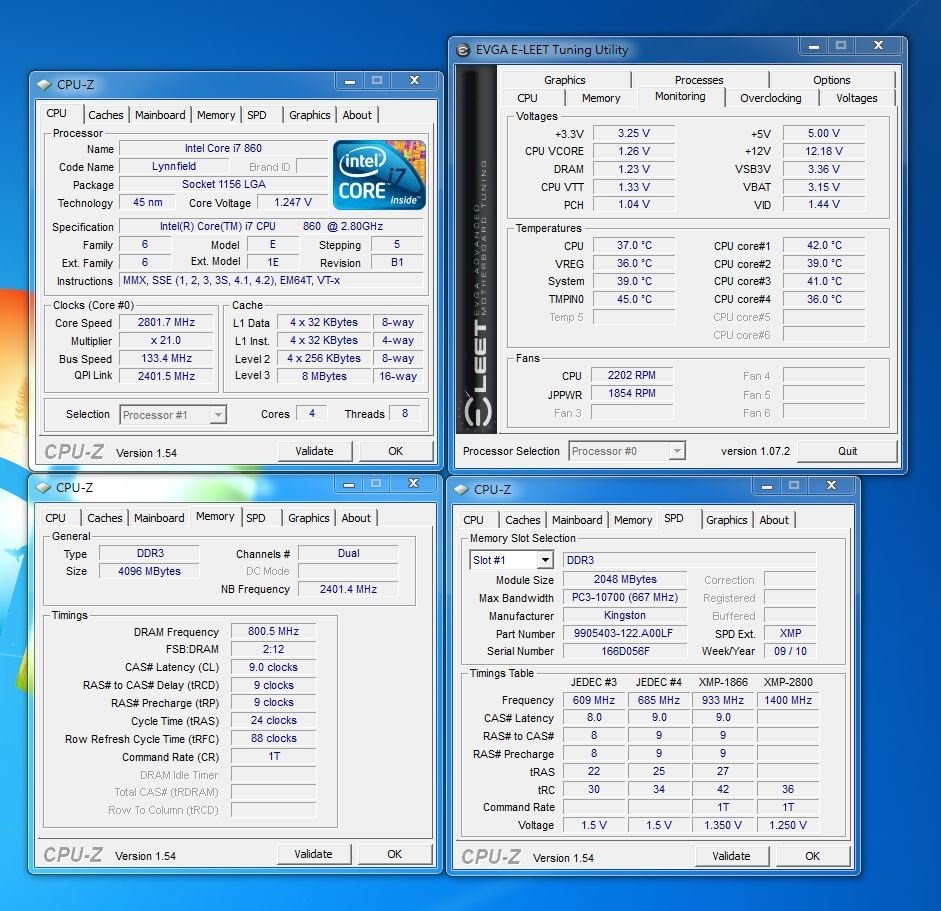Click the Level 3 cache 8 MBytes value
Image resolution: width=941 pixels, height=911 pixels.
(324, 376)
